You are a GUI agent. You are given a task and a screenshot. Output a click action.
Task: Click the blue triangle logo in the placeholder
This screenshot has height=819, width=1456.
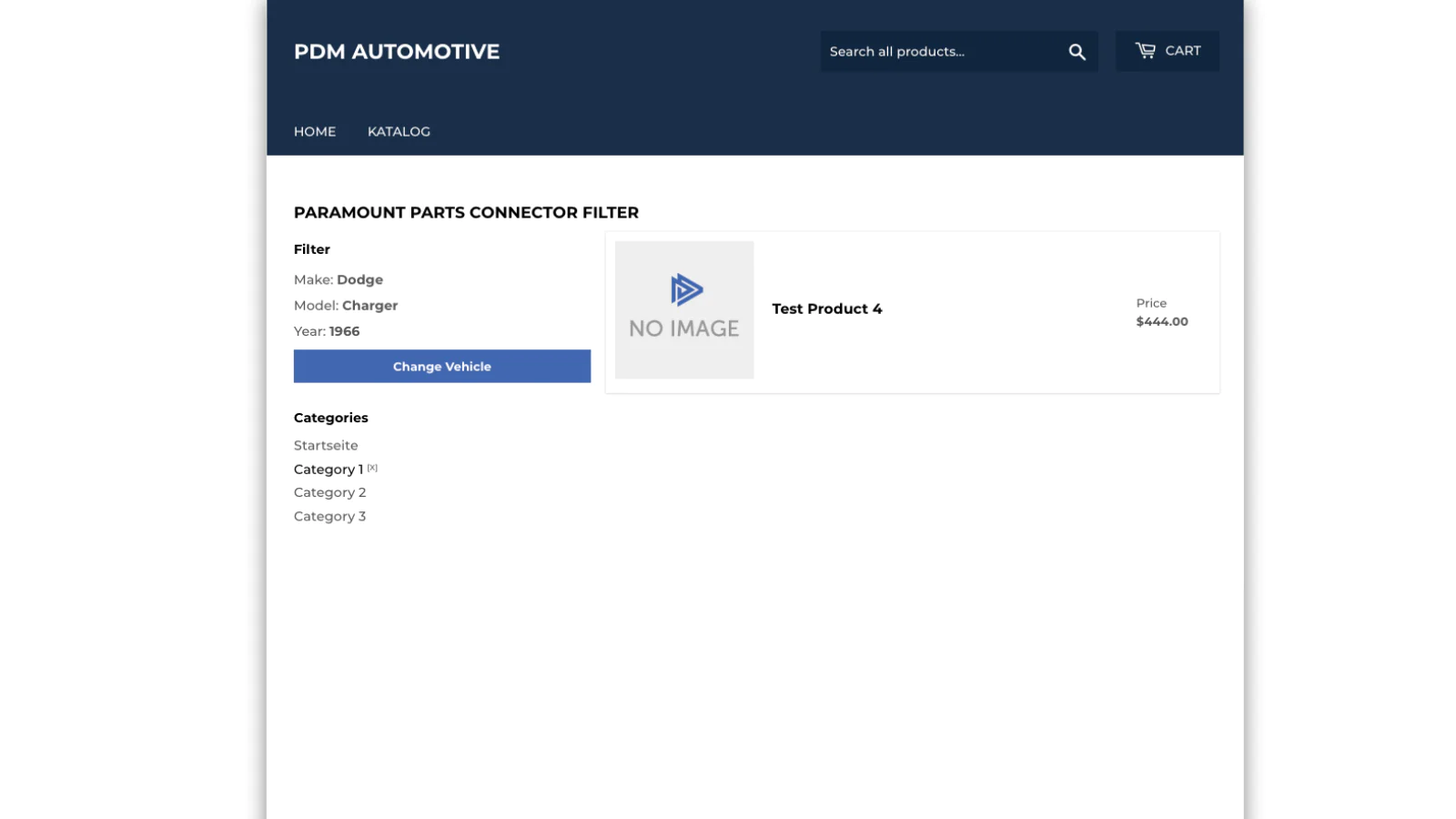tap(686, 290)
